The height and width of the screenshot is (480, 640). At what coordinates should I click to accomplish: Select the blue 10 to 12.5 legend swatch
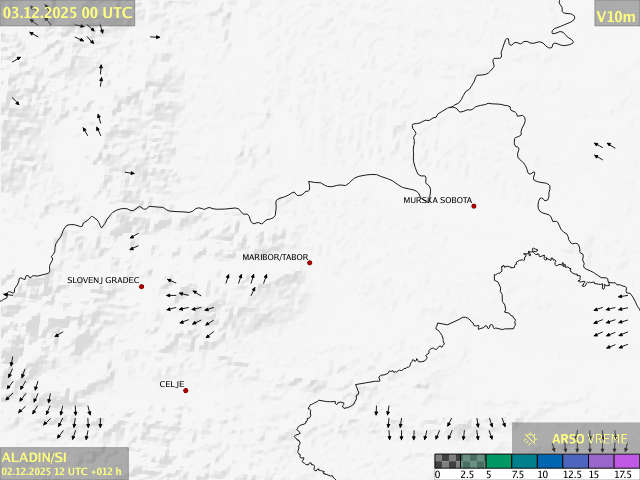[549, 461]
